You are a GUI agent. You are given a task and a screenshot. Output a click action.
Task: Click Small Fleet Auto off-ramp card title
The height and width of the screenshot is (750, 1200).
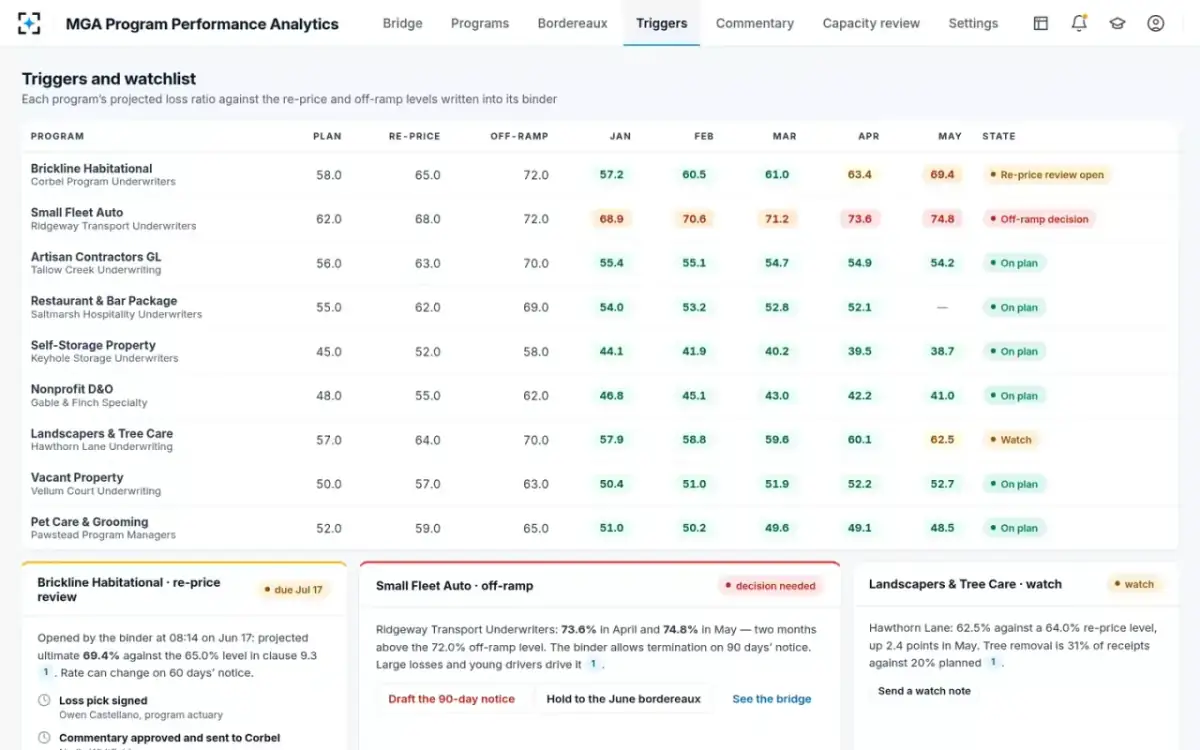455,586
